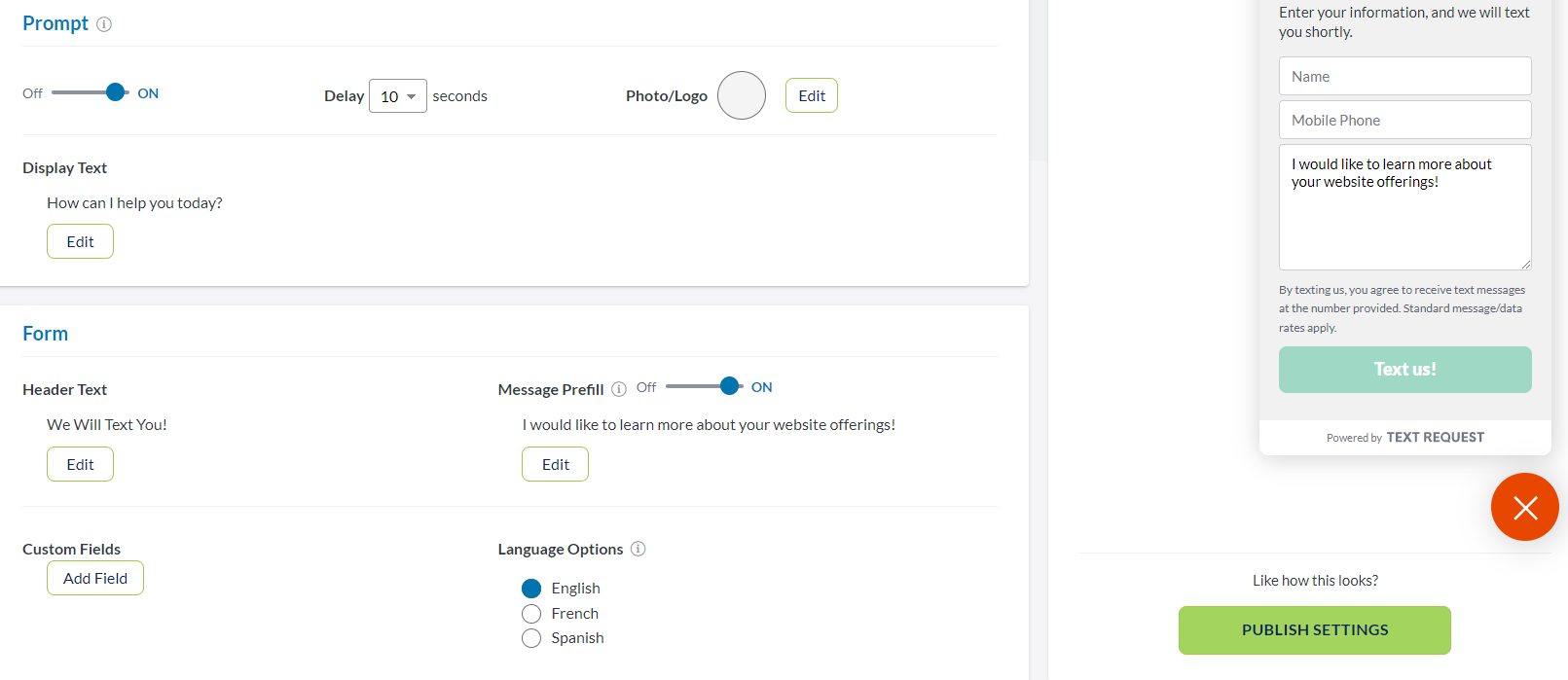
Task: Edit the Photo/Logo image
Action: (811, 95)
